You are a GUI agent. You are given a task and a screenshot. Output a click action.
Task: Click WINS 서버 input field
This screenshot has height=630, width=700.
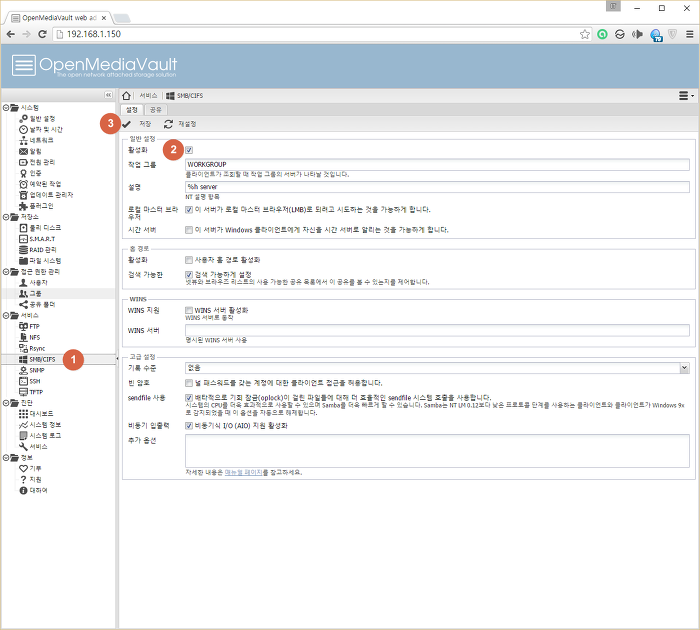437,330
